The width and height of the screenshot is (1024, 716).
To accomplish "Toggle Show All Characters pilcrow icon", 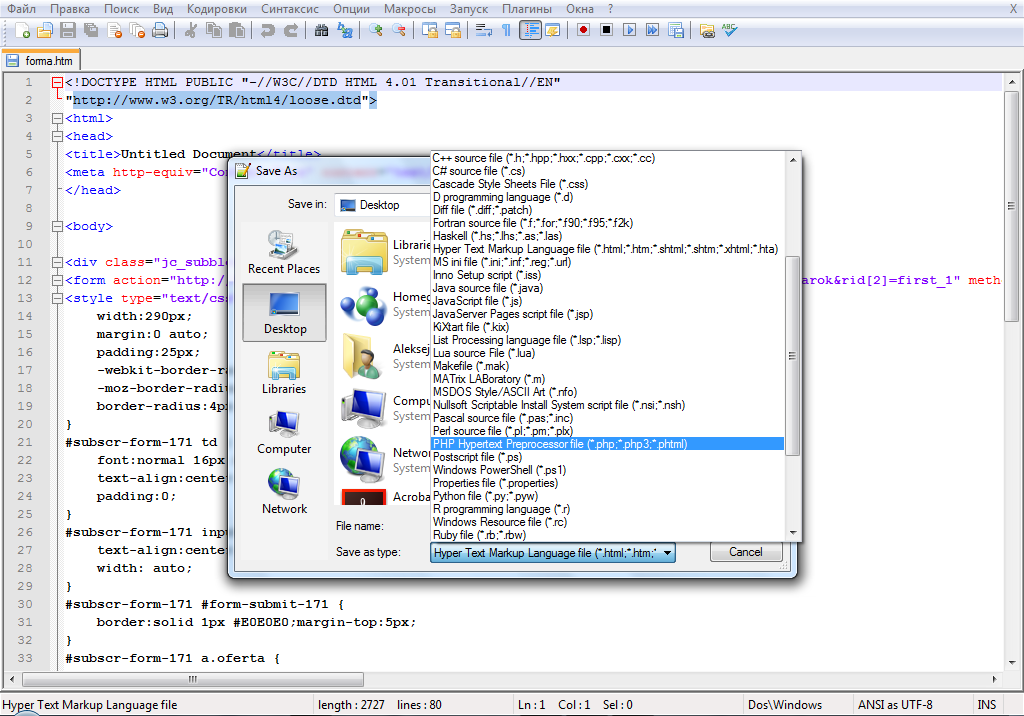I will 506,30.
